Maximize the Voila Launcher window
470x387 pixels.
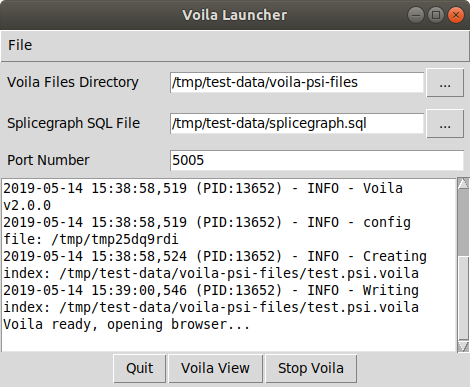(x=436, y=15)
